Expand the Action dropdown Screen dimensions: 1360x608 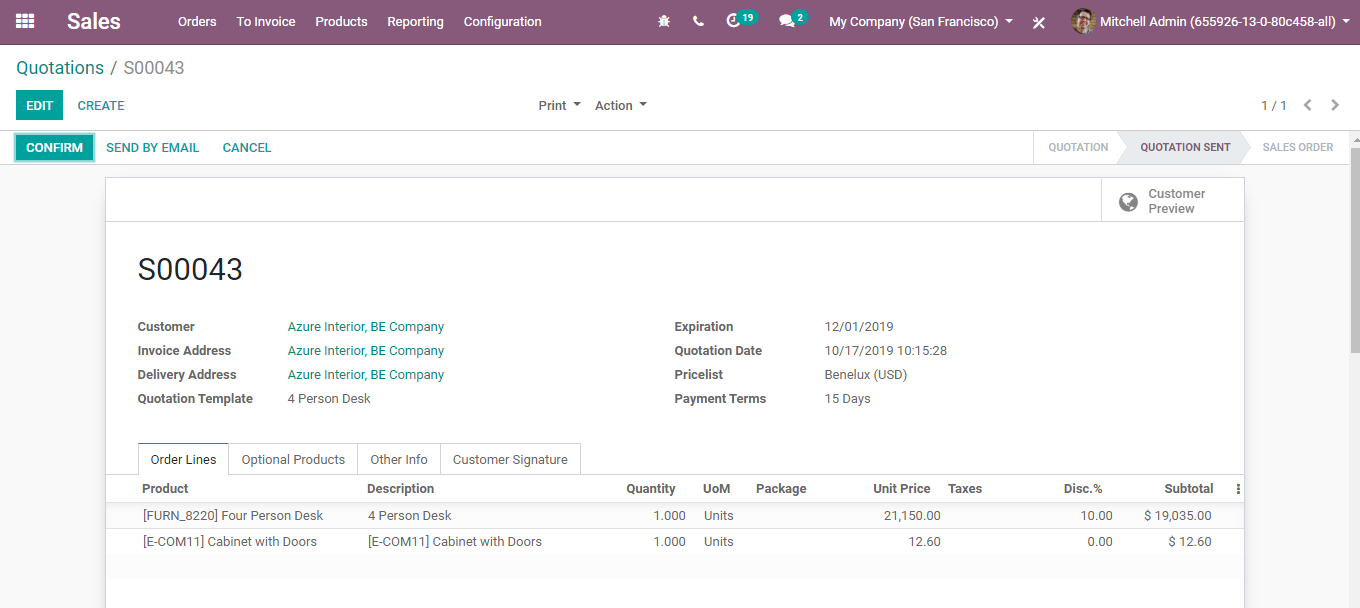[x=620, y=105]
